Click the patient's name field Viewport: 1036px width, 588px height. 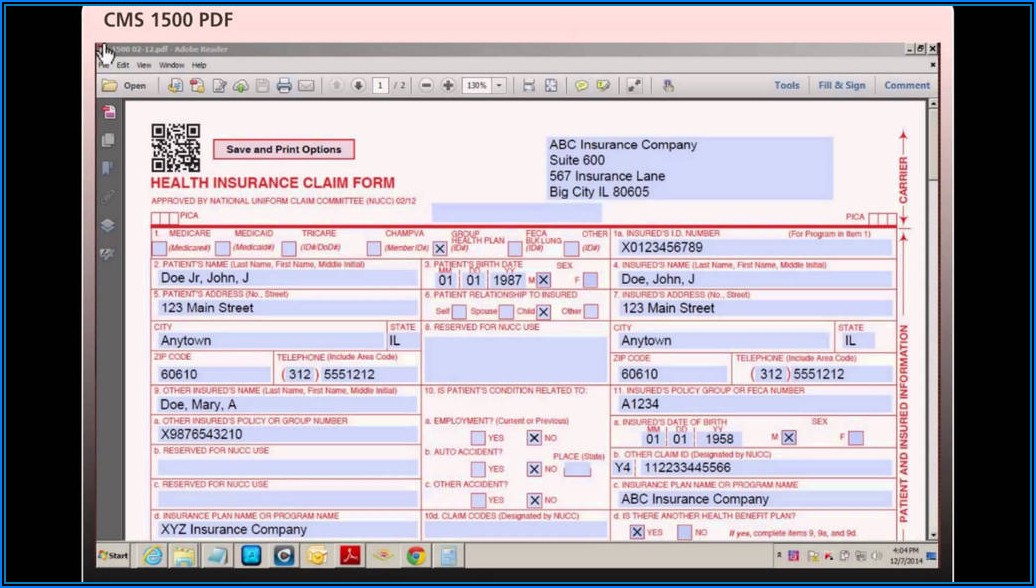pyautogui.click(x=285, y=278)
